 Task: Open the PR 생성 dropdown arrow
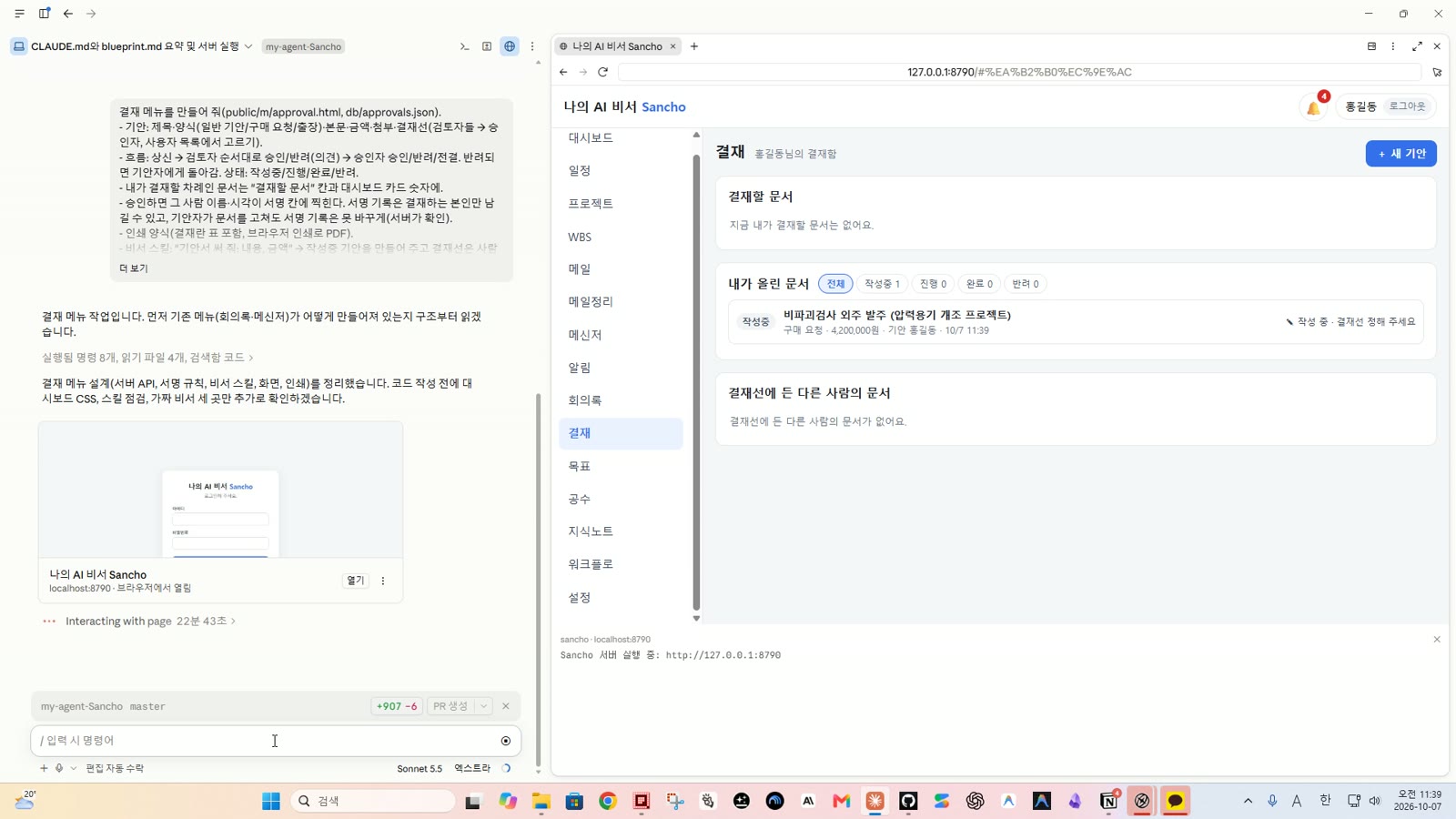[484, 706]
